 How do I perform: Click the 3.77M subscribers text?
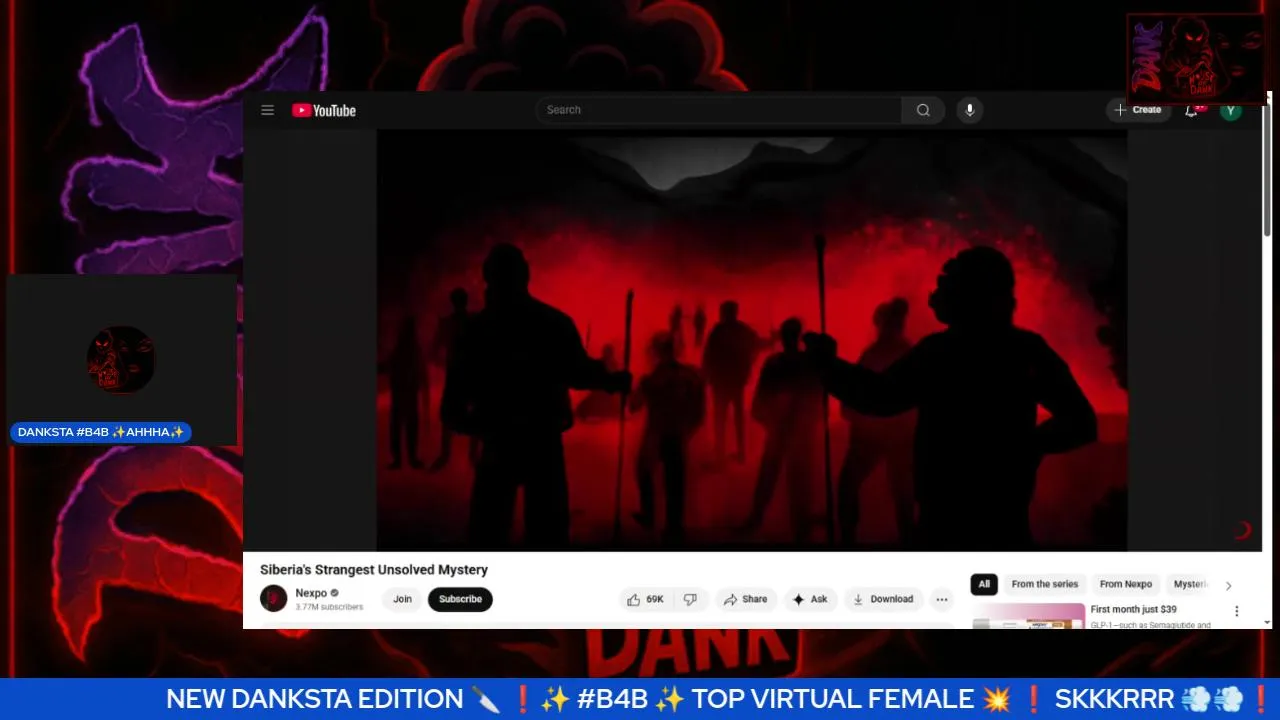(329, 607)
